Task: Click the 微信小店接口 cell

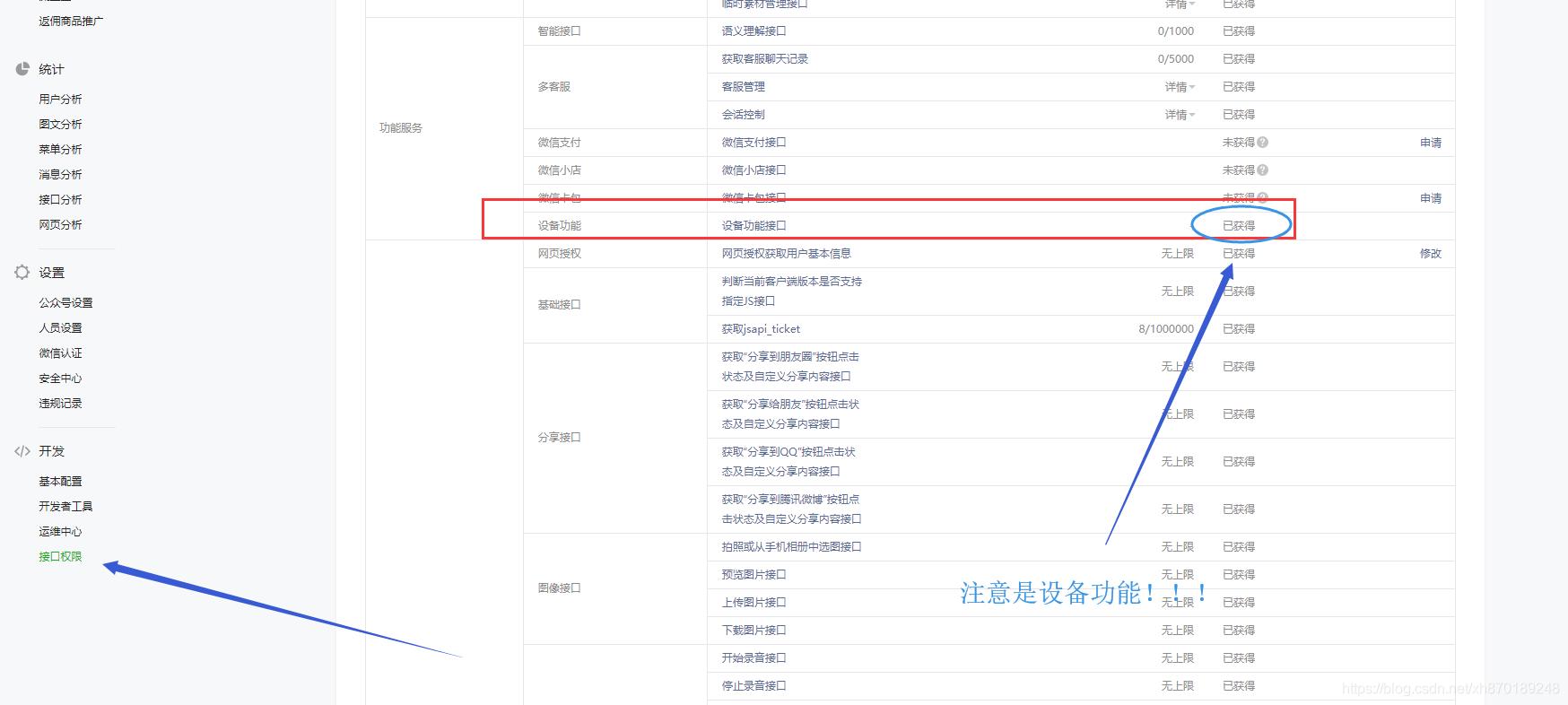Action: coord(754,170)
